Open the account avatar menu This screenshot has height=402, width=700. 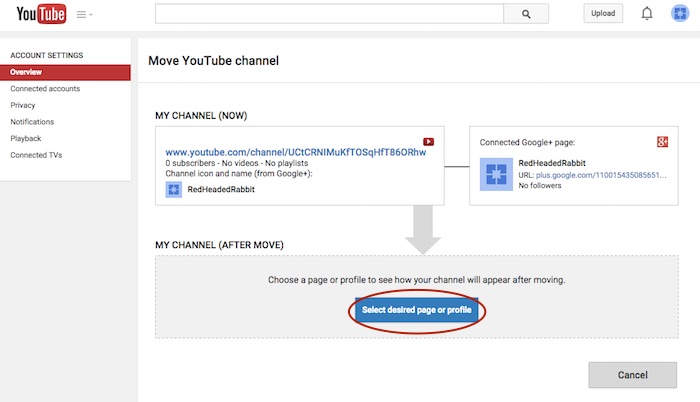679,14
